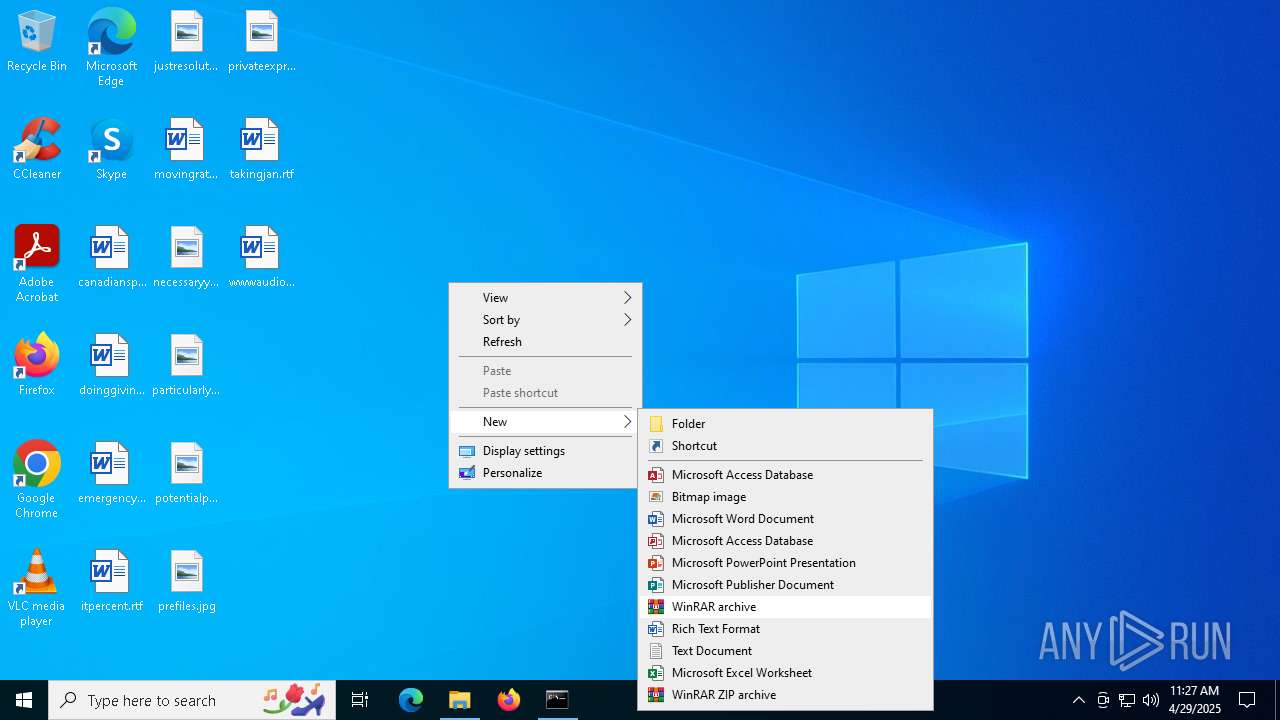The width and height of the screenshot is (1280, 720).
Task: Select the Firefox desktop shortcut
Action: click(37, 365)
